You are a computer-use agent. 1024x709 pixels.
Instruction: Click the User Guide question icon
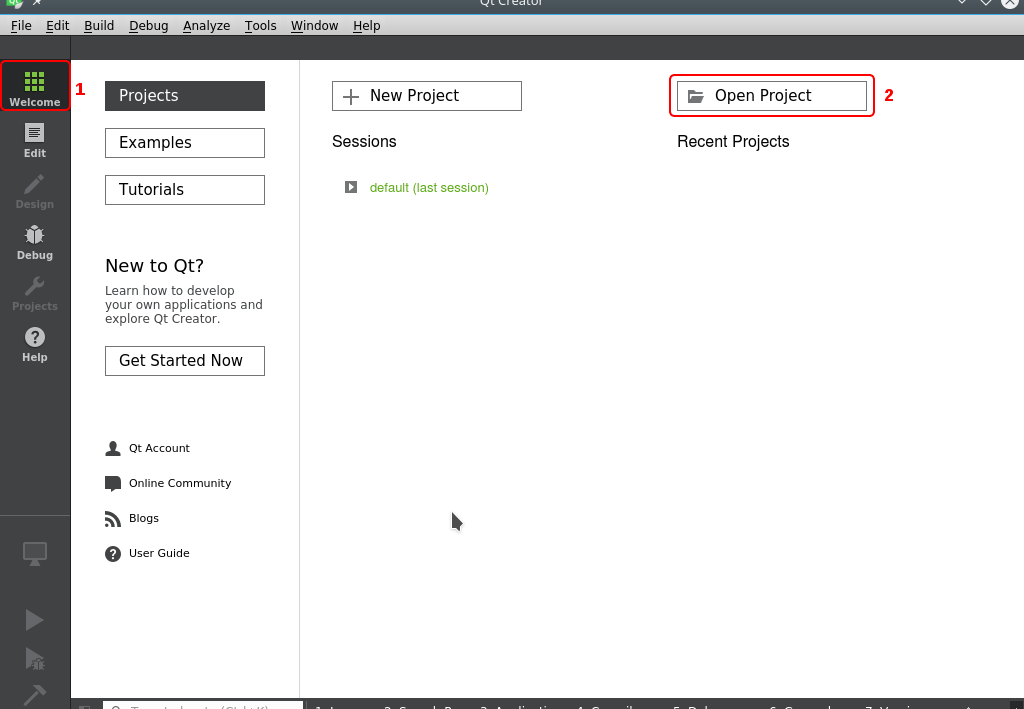[x=113, y=554]
